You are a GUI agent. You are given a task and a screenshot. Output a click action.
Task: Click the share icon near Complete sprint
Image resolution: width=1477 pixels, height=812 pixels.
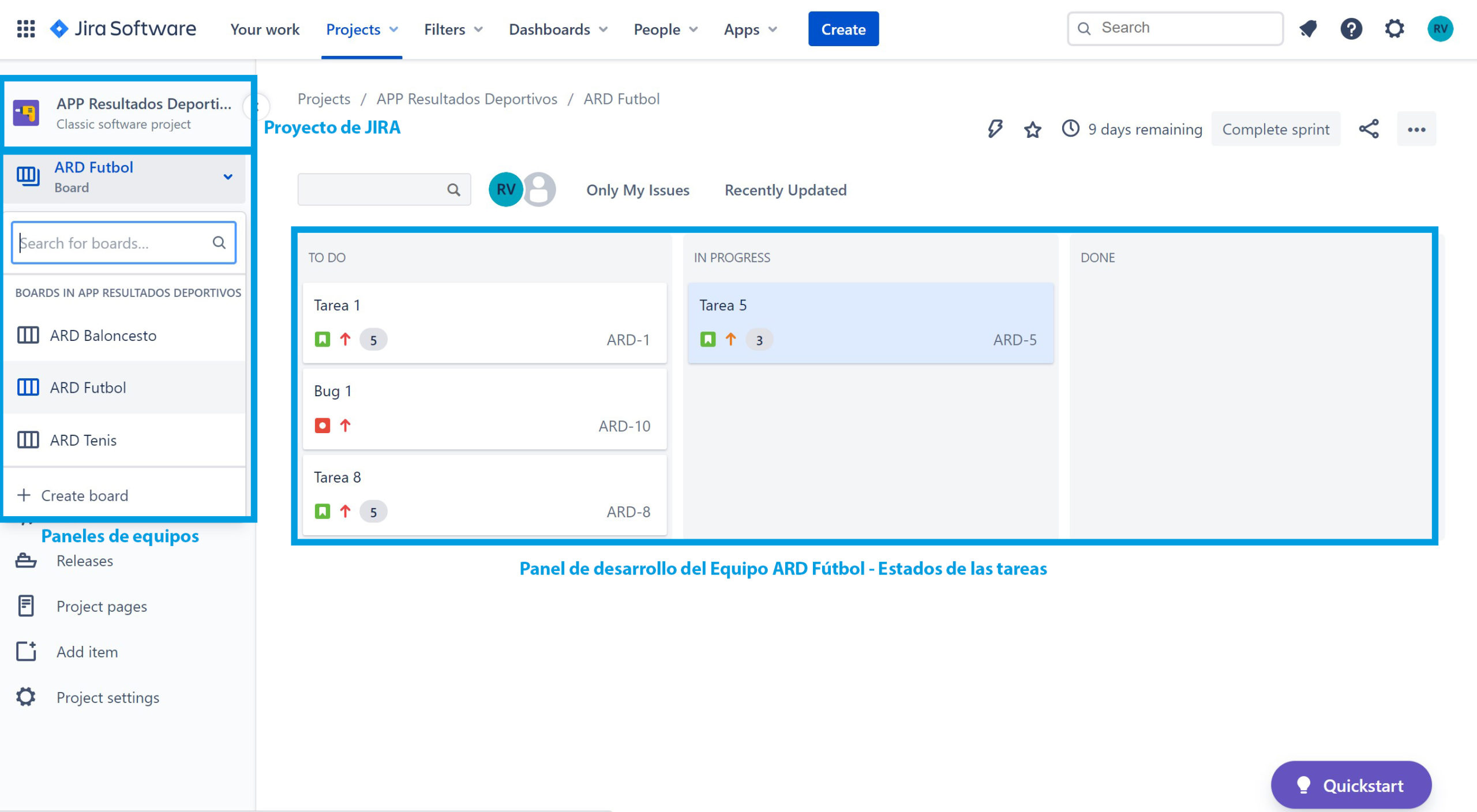1369,129
